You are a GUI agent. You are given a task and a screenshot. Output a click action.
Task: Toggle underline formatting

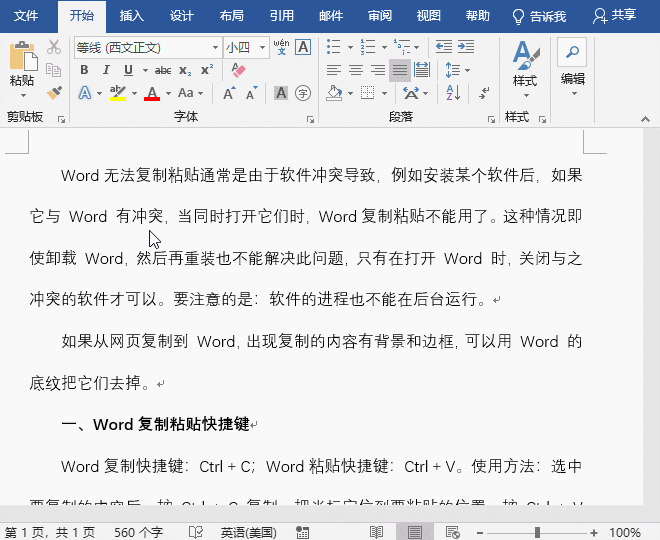pyautogui.click(x=128, y=70)
